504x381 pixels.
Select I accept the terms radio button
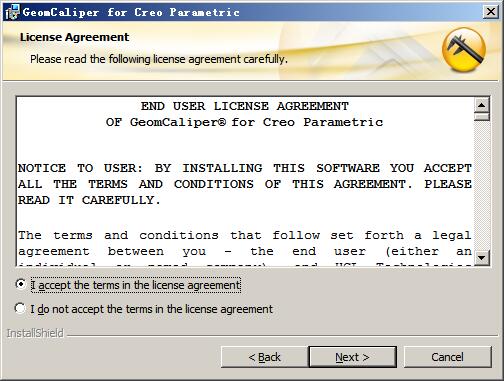(x=21, y=284)
